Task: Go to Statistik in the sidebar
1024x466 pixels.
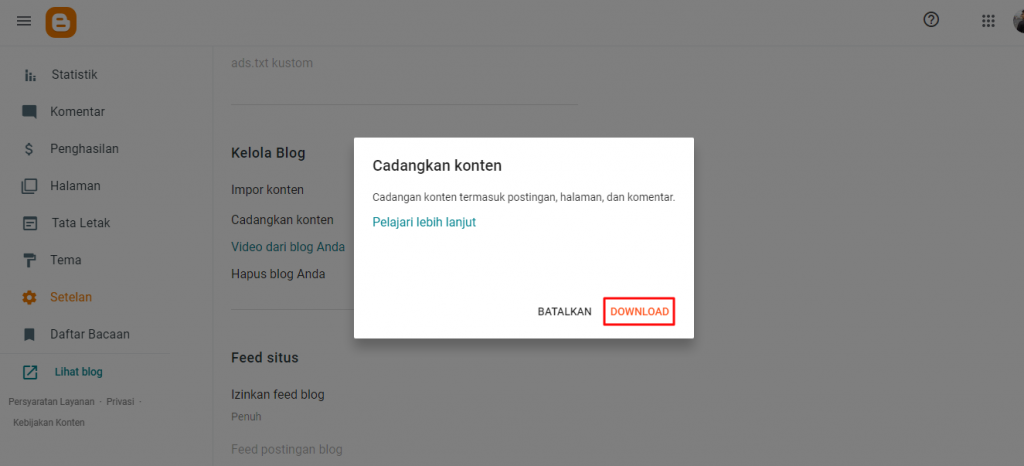Action: click(74, 74)
